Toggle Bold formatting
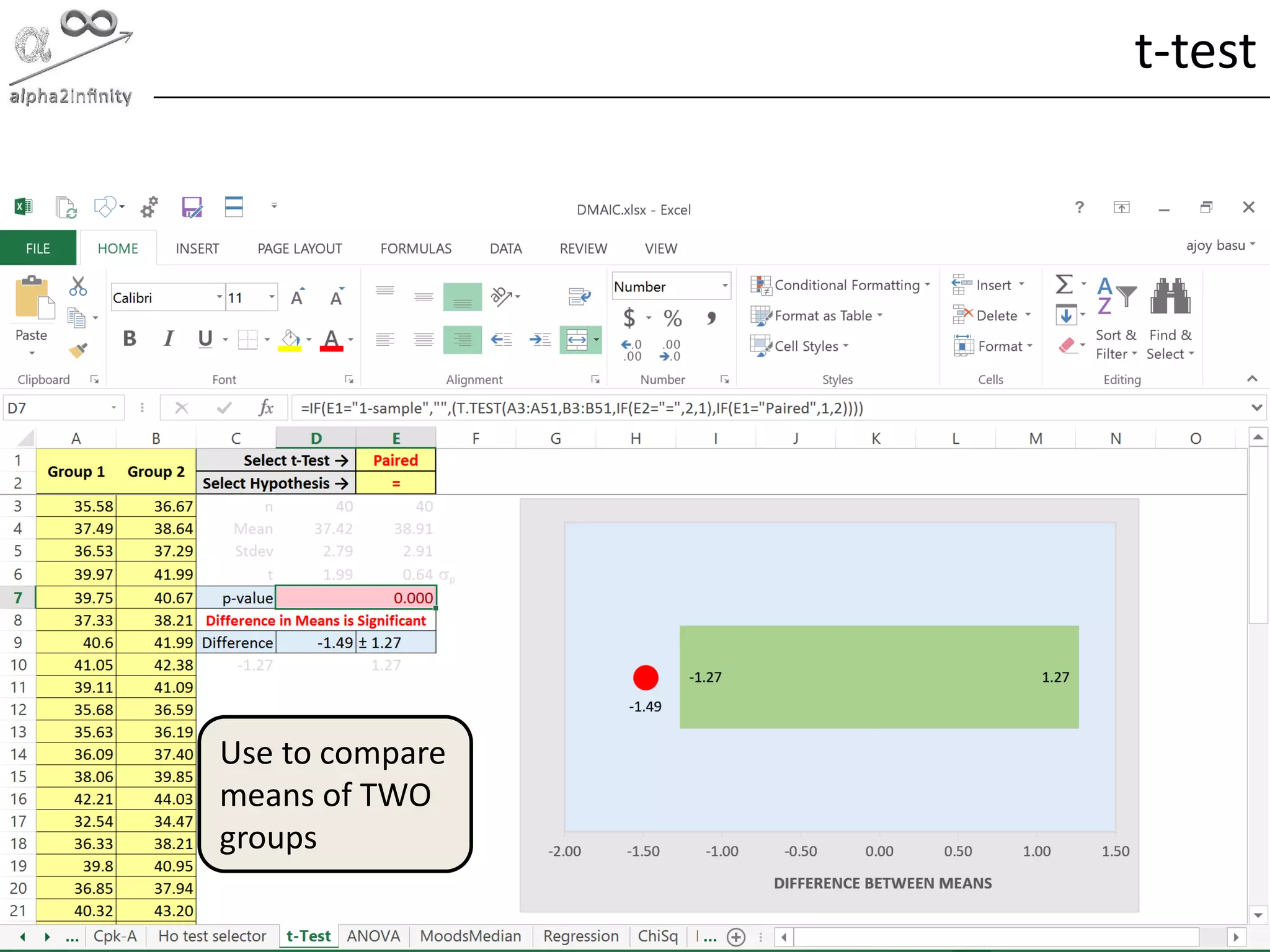Screen dimensions: 1270x952 130,338
